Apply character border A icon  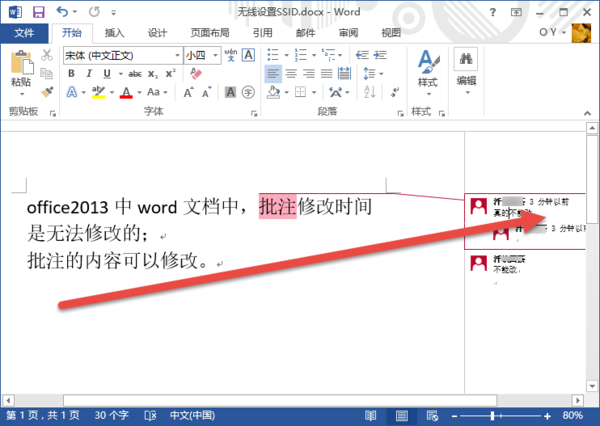click(x=249, y=55)
